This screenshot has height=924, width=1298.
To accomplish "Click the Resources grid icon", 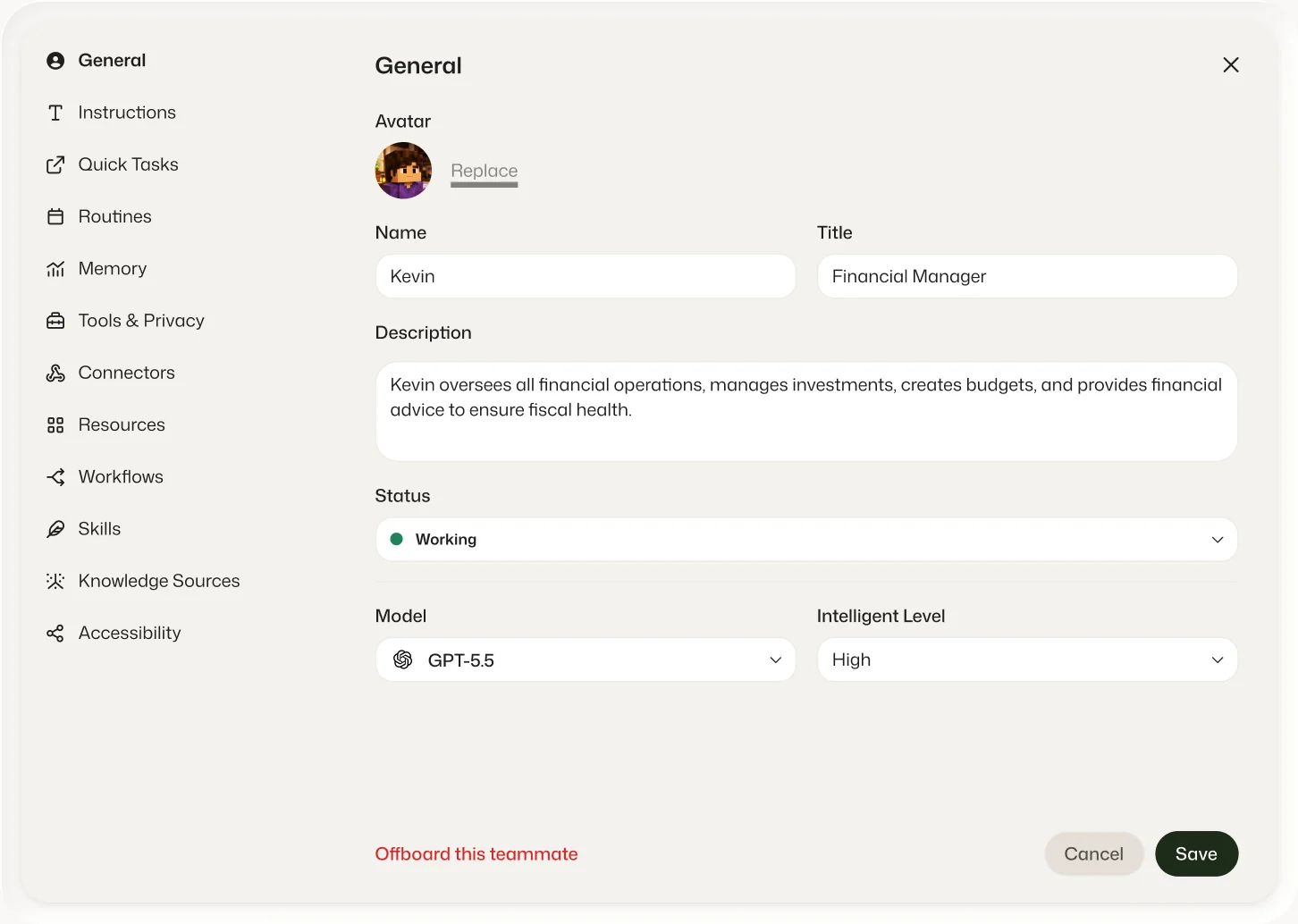I will 55,425.
